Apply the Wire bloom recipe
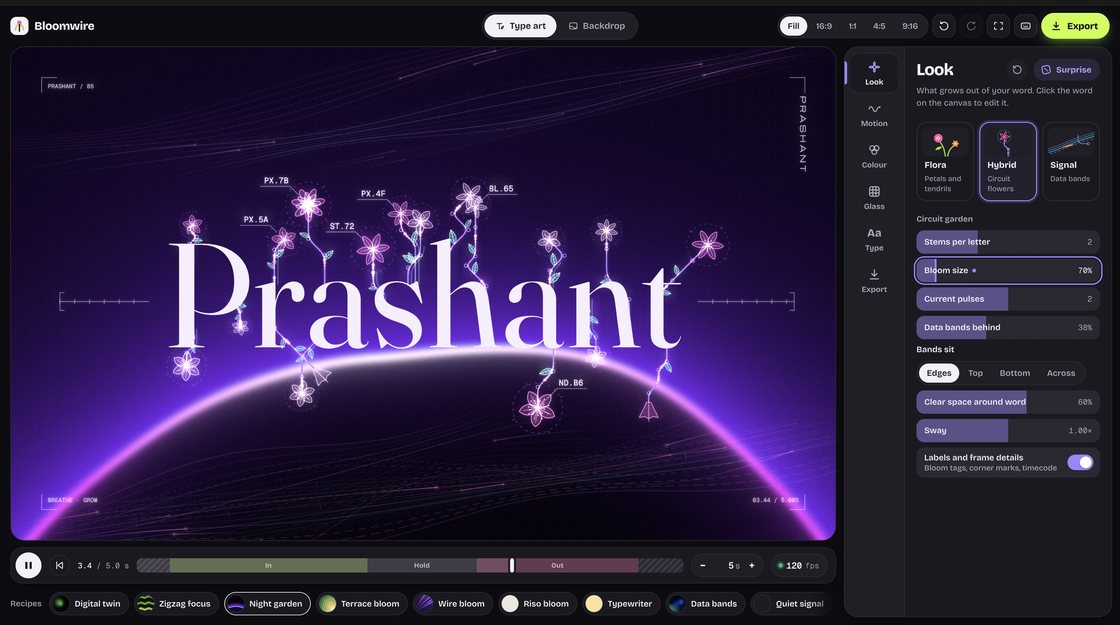Viewport: 1120px width, 625px height. (x=453, y=604)
